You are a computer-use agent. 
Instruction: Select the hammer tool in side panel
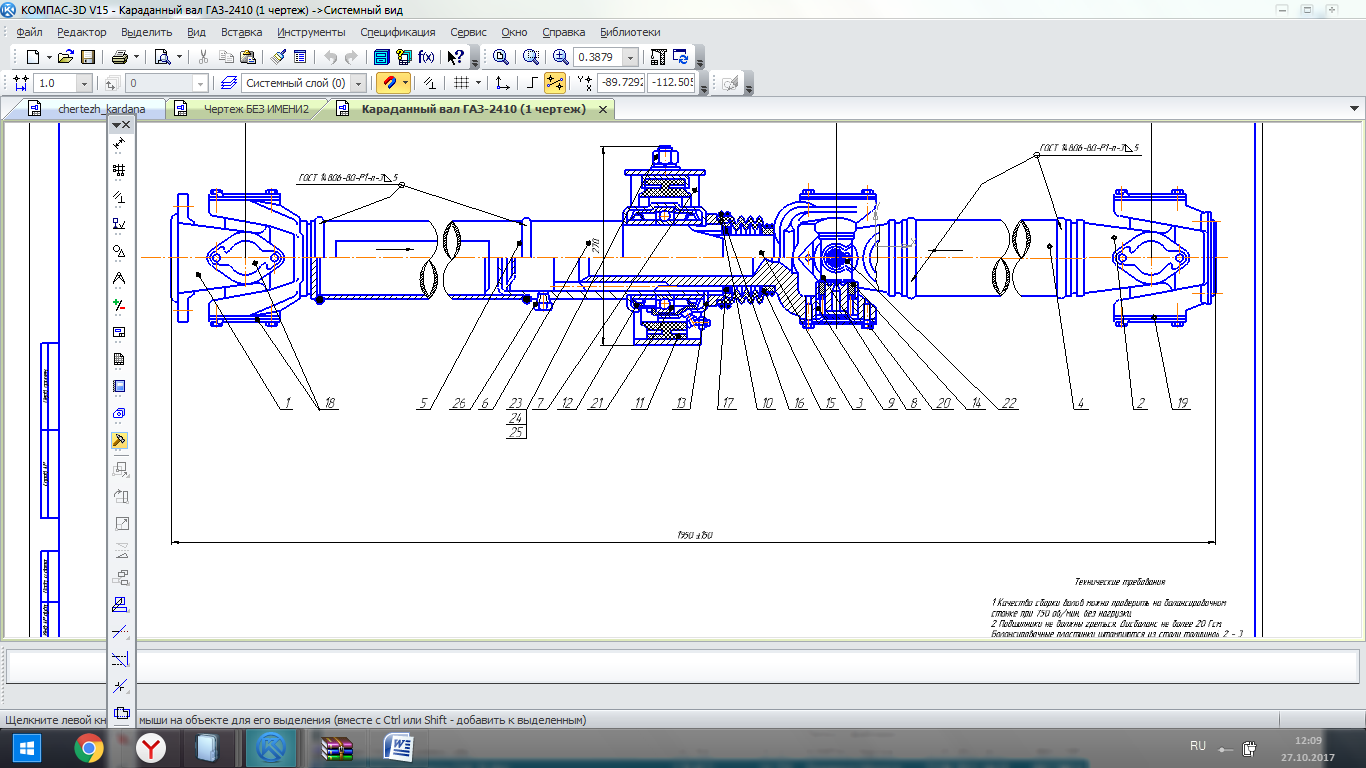point(119,440)
